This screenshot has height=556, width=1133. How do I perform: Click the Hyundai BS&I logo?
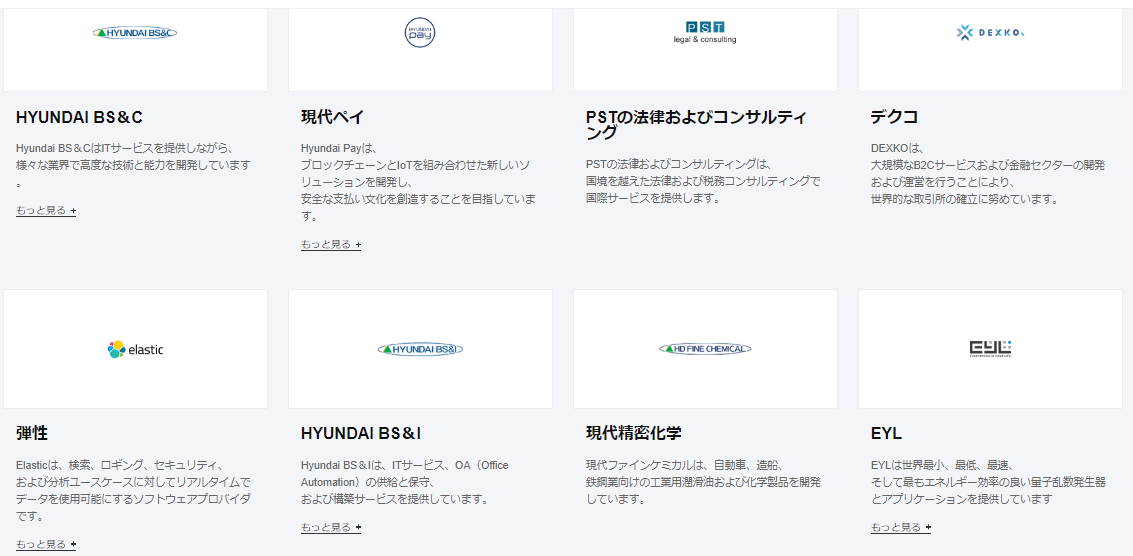(x=420, y=349)
